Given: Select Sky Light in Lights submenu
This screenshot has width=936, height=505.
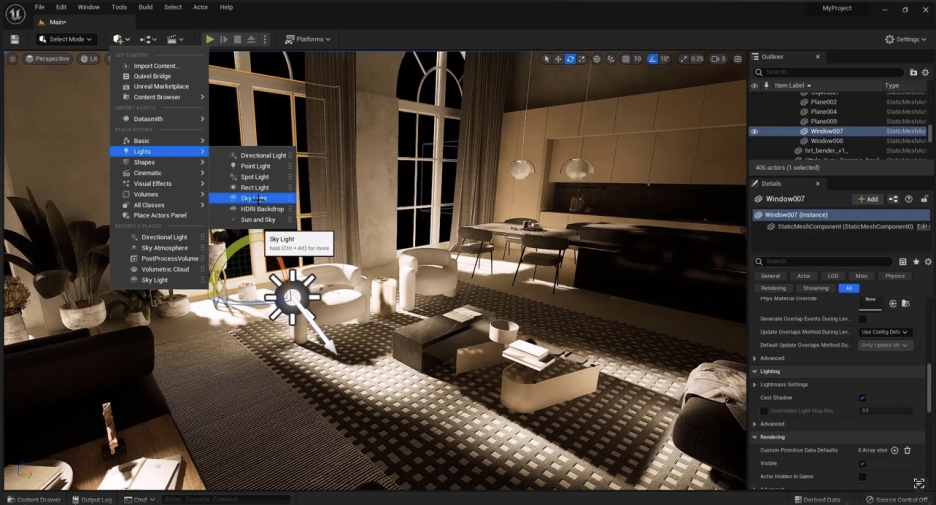Looking at the screenshot, I should coord(252,198).
